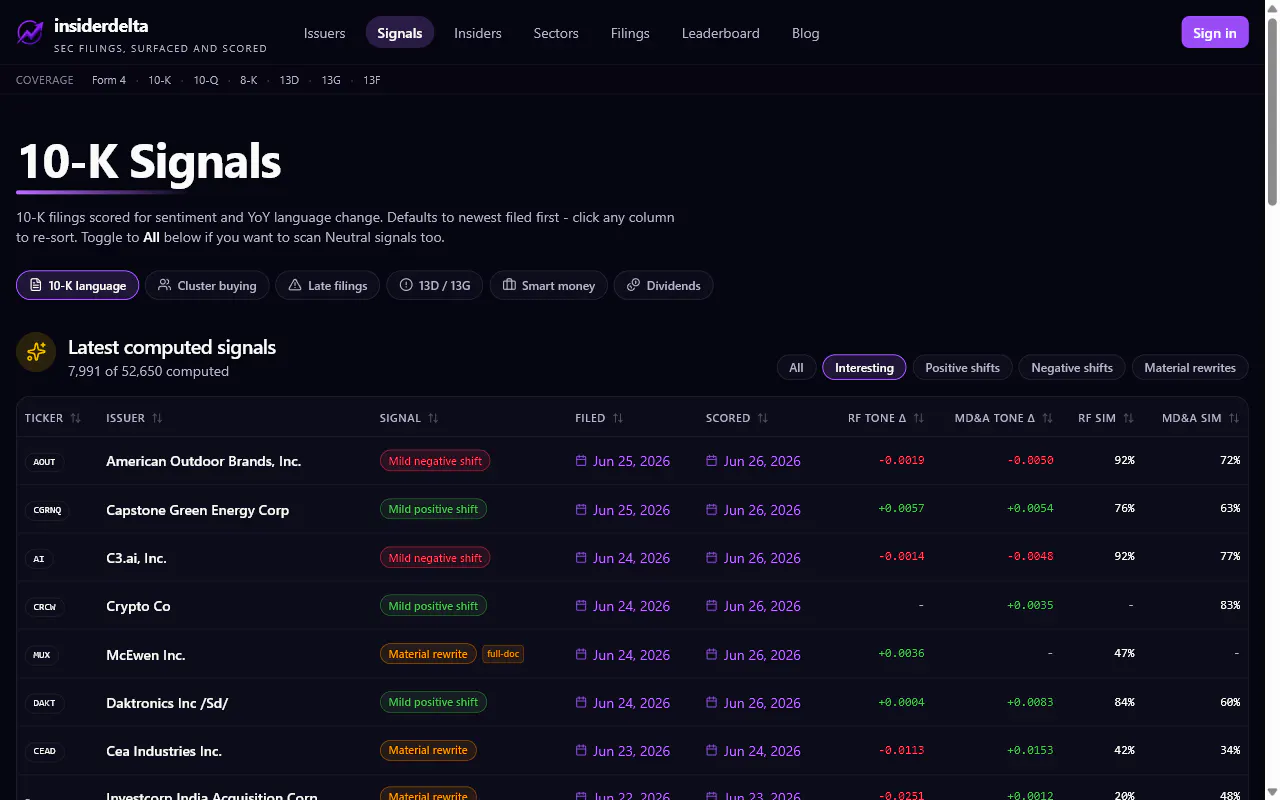Click the calendar icon next to filed Jun 25, 2026 for AOUT
This screenshot has width=1280, height=800.
(581, 461)
